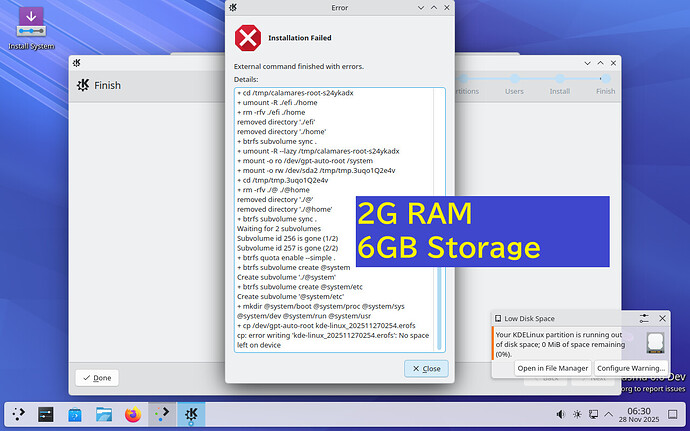Click the installer window KDE title icon
This screenshot has height=431, width=690.
(77, 63)
